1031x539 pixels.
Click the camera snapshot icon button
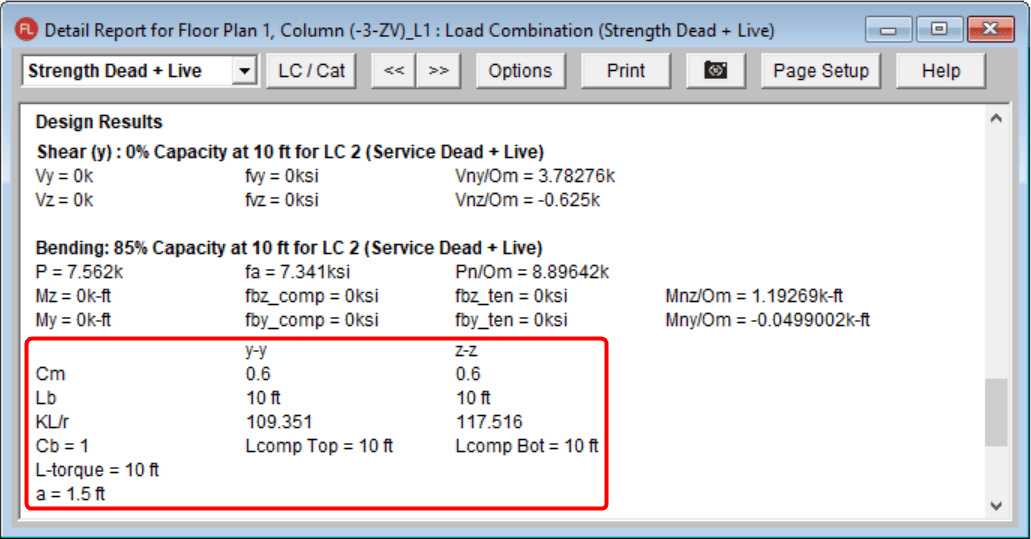tap(715, 71)
